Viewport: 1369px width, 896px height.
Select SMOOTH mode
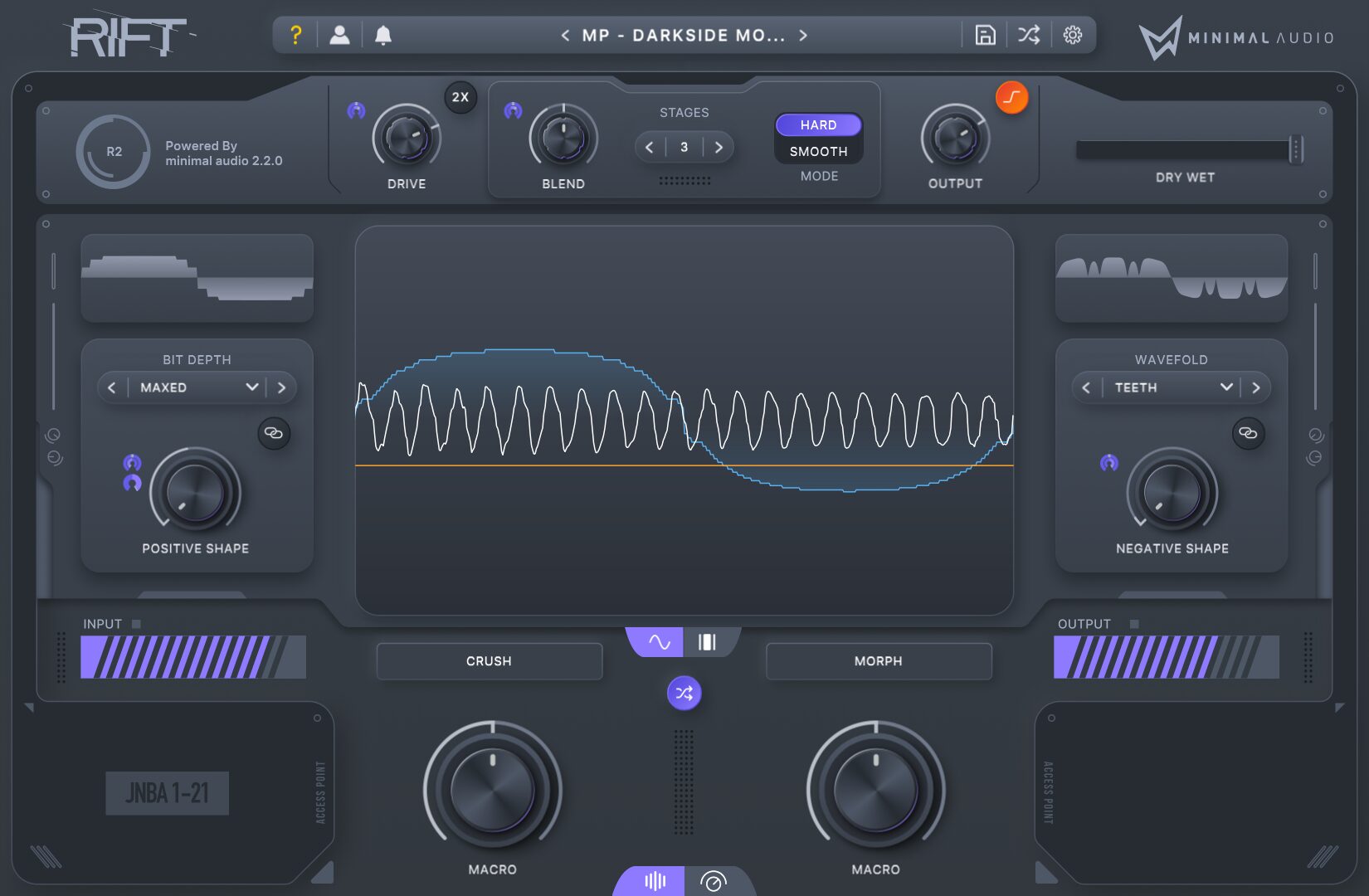coord(818,151)
